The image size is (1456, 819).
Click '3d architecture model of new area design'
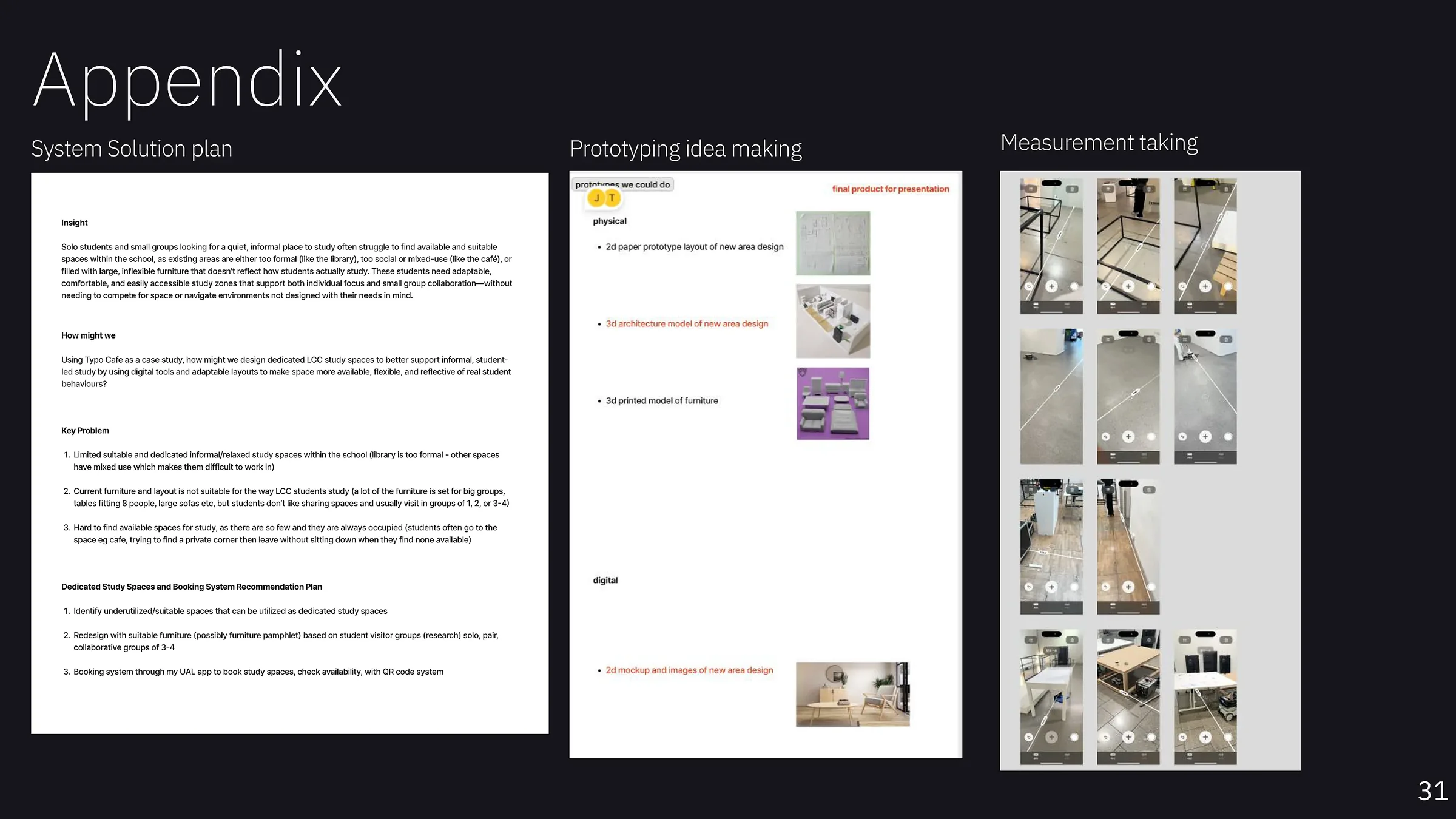687,324
